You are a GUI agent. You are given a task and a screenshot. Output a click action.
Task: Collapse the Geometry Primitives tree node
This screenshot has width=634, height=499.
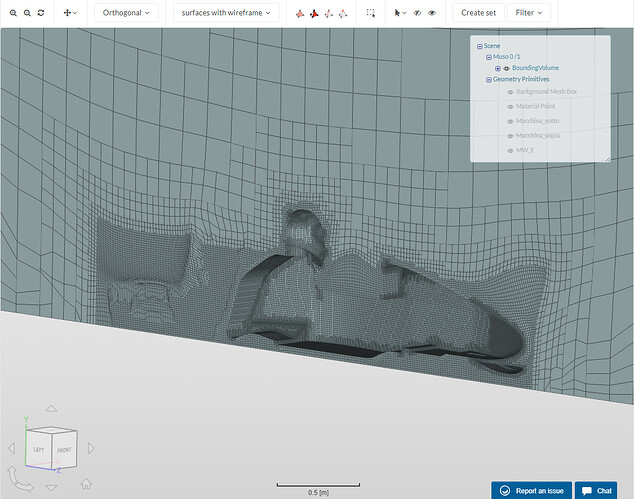489,79
